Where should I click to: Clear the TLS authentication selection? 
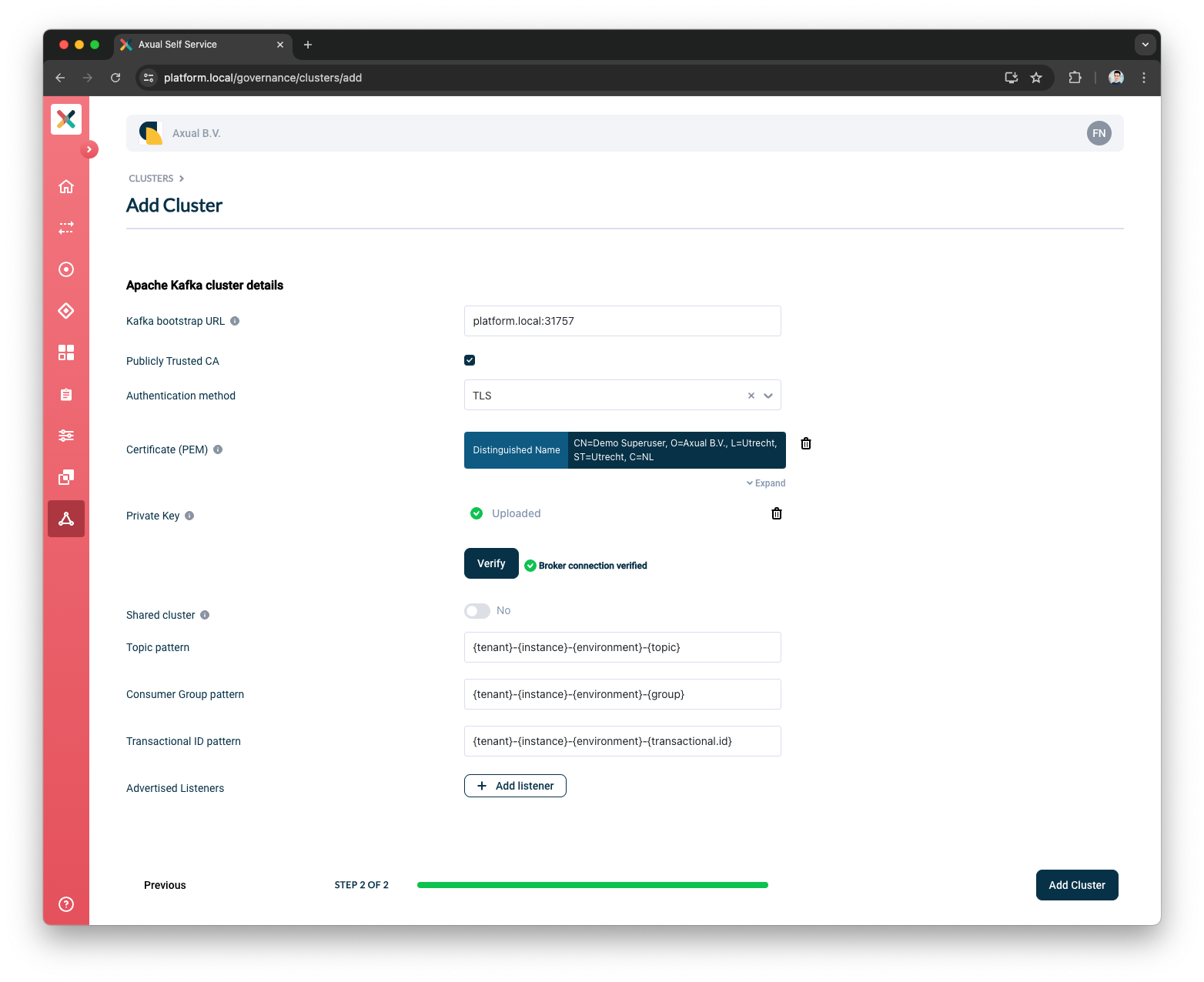pyautogui.click(x=751, y=396)
